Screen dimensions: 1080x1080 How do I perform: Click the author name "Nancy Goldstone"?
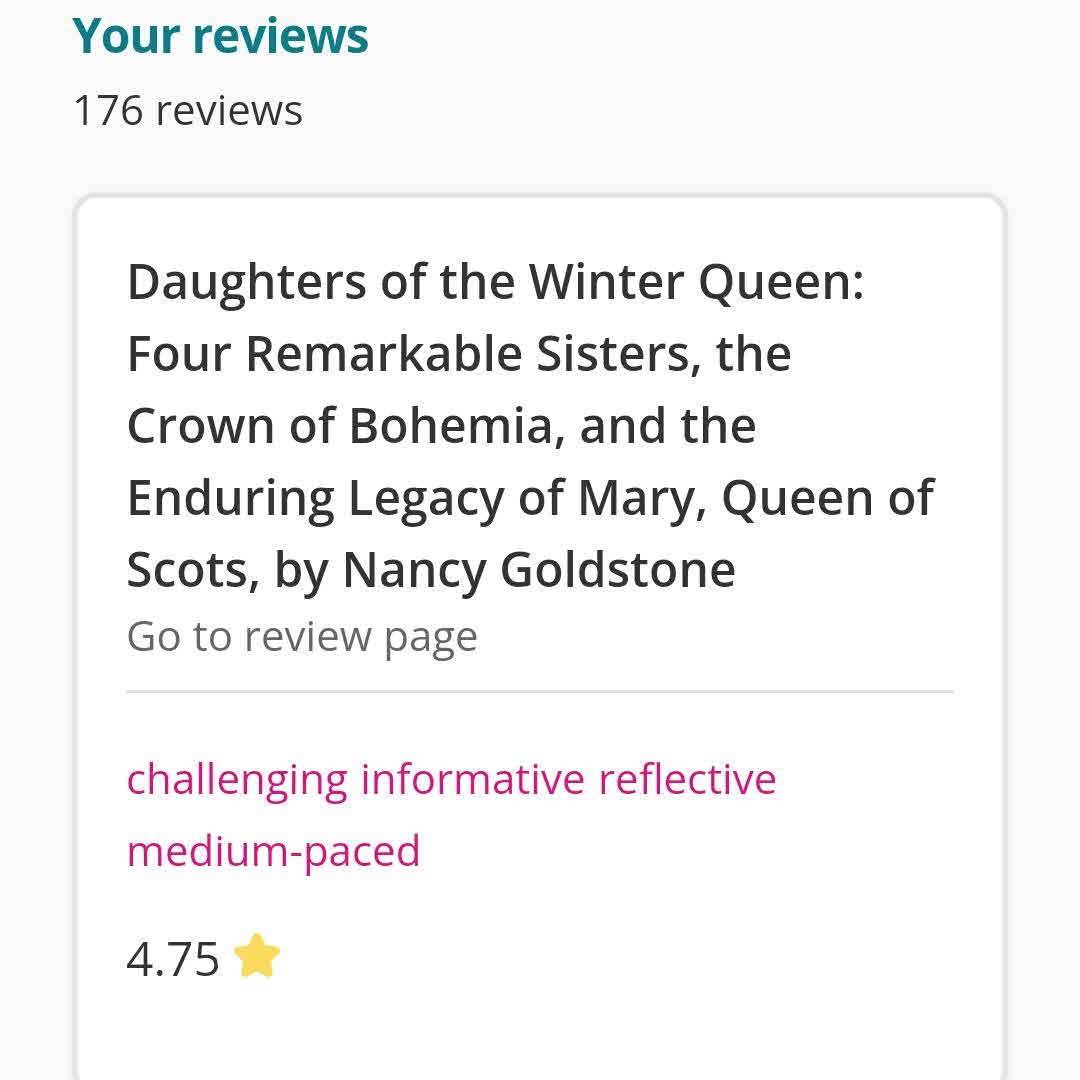tap(539, 570)
